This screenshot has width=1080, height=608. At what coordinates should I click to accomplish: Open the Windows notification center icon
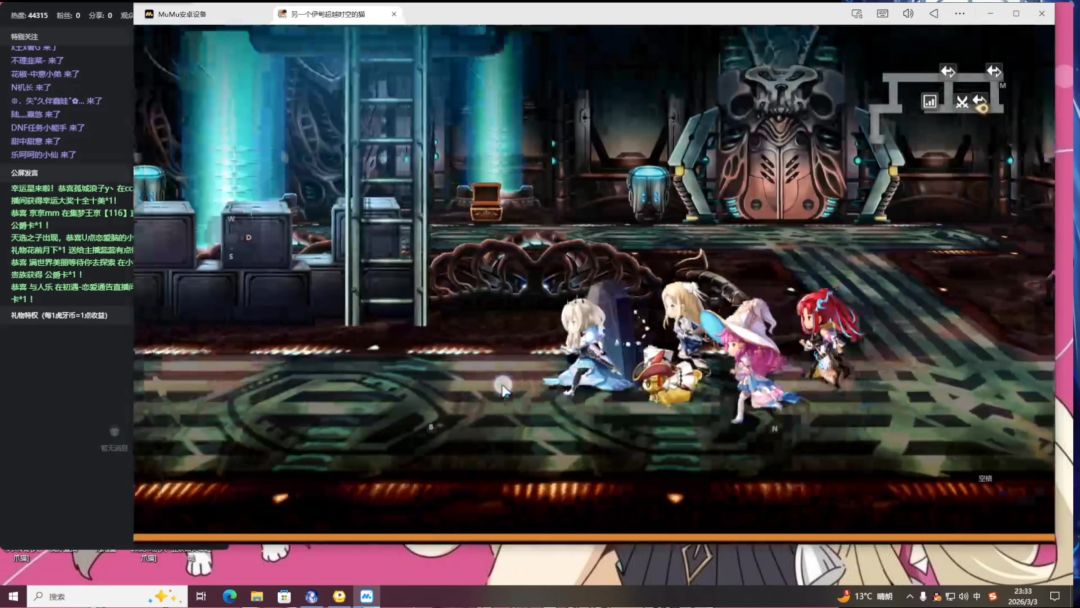[1055, 596]
